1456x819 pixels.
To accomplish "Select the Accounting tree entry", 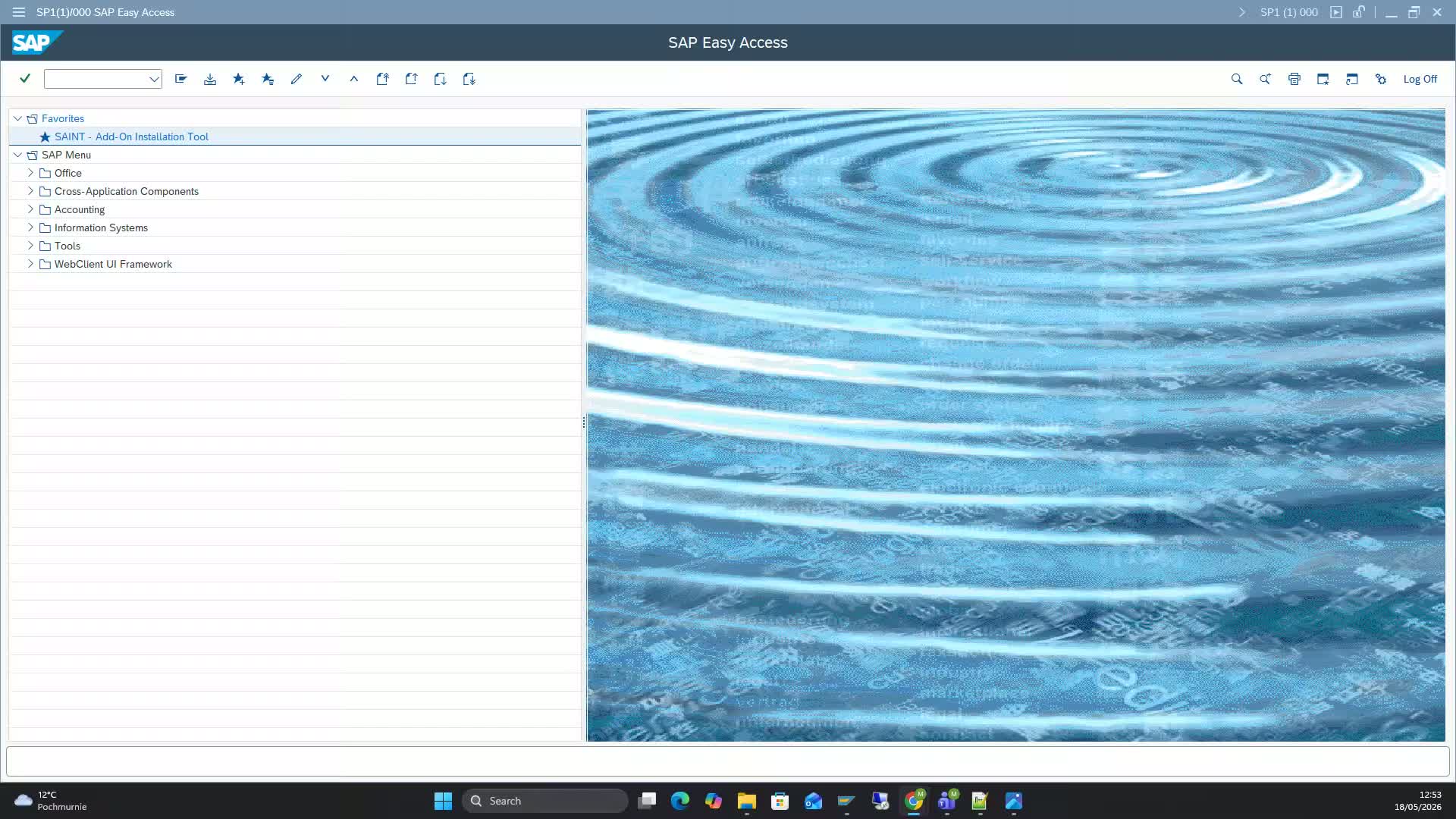I will coord(80,209).
